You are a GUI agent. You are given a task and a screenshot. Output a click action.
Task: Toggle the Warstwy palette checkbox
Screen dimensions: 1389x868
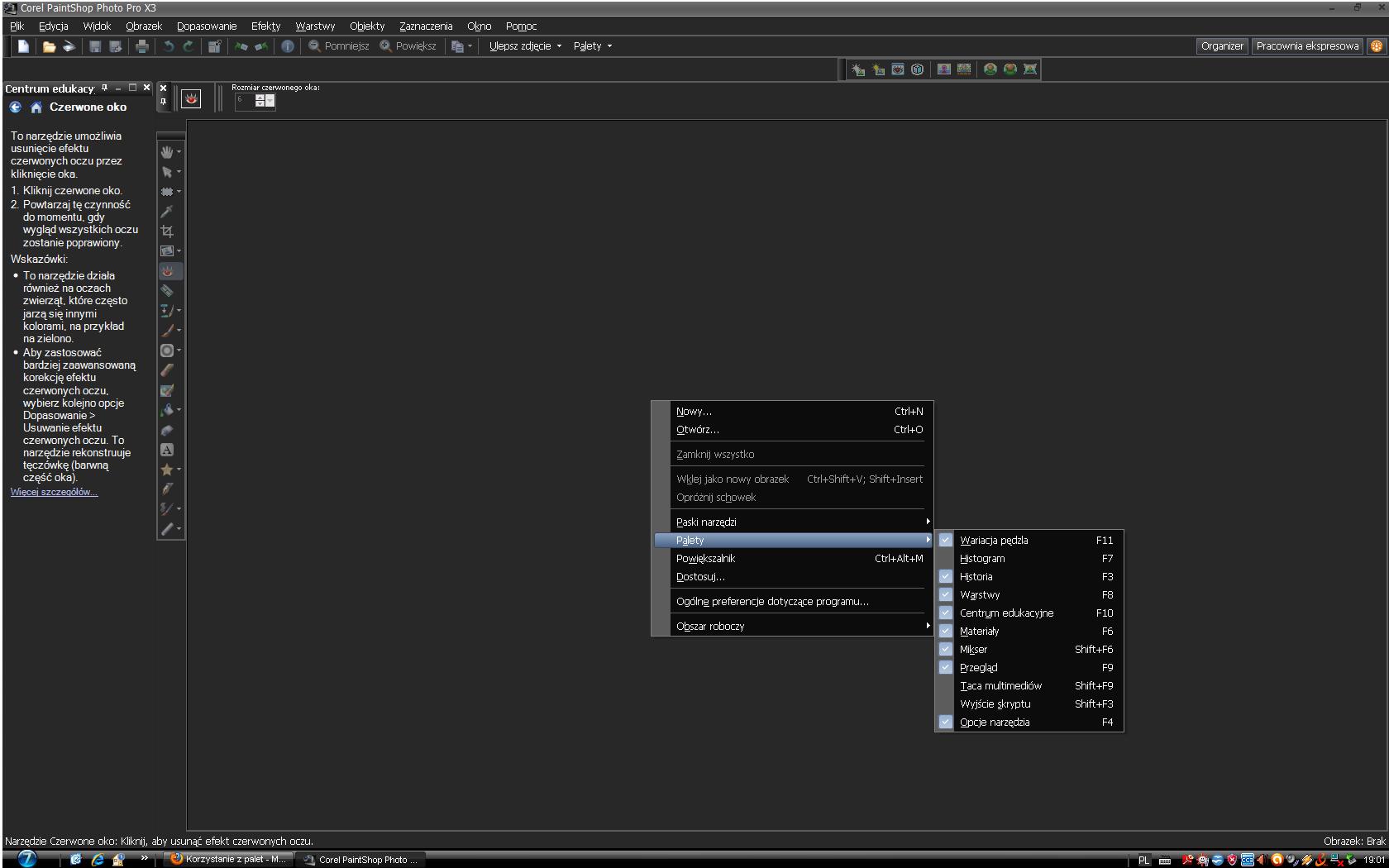[x=946, y=595]
